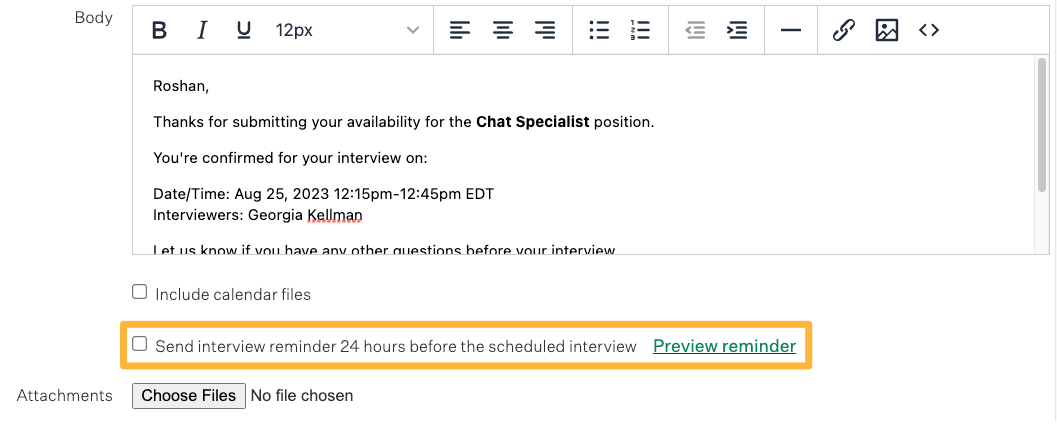
Task: Insert a numbered list
Action: tap(640, 30)
